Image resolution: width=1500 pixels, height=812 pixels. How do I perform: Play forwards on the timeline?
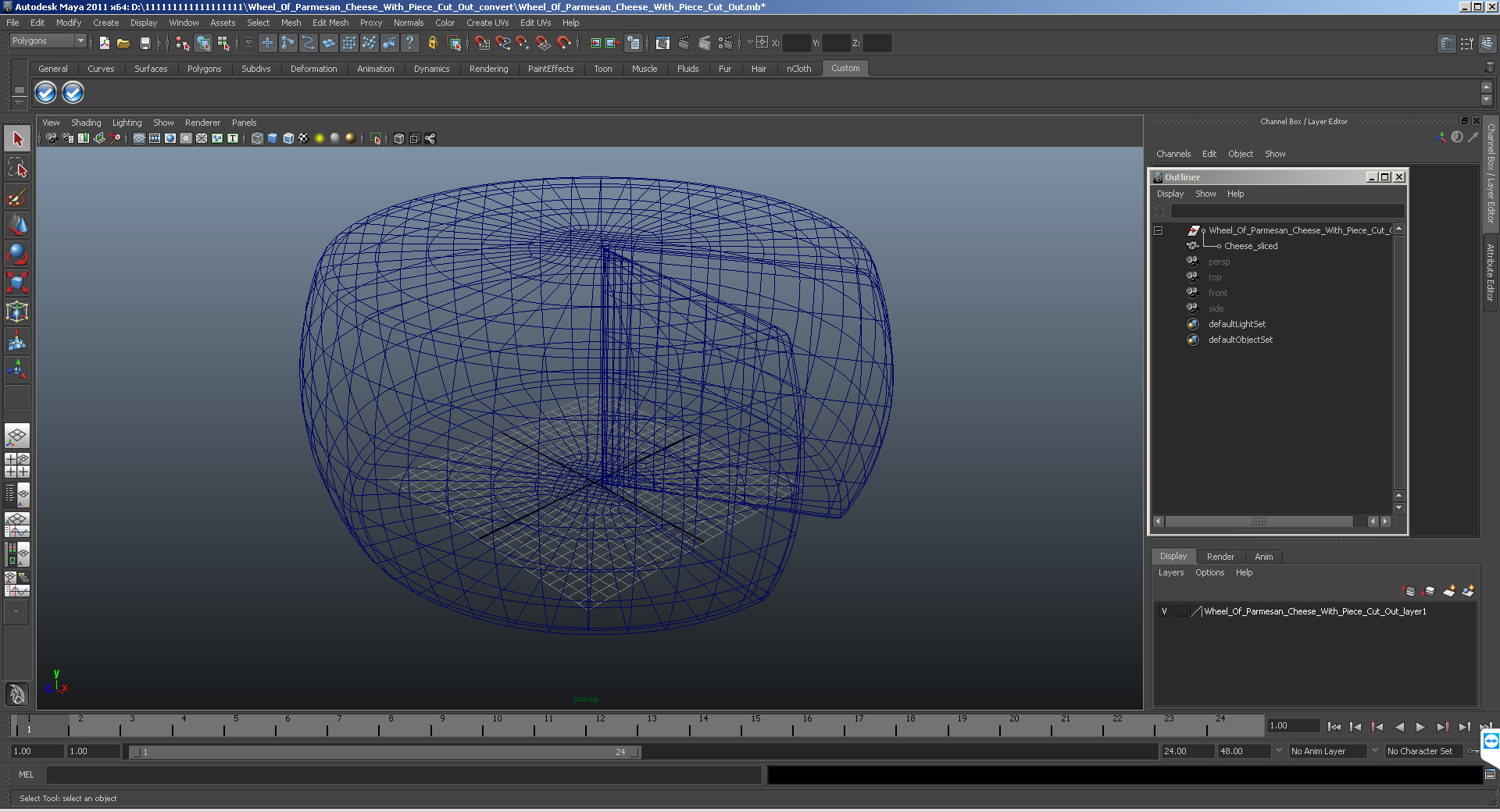click(1420, 727)
